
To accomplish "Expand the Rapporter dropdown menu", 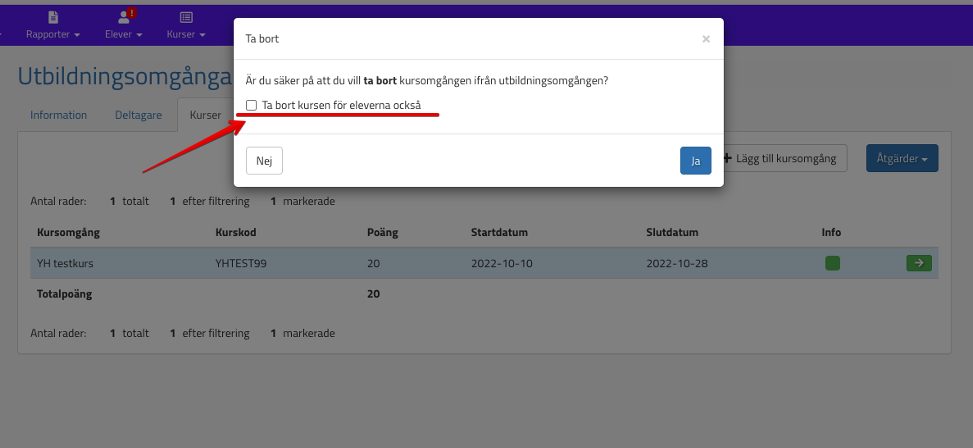I will coord(53,34).
